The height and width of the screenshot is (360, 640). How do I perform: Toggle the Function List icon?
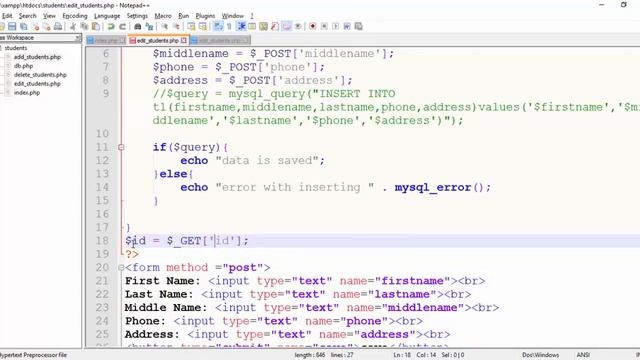[x=275, y=27]
